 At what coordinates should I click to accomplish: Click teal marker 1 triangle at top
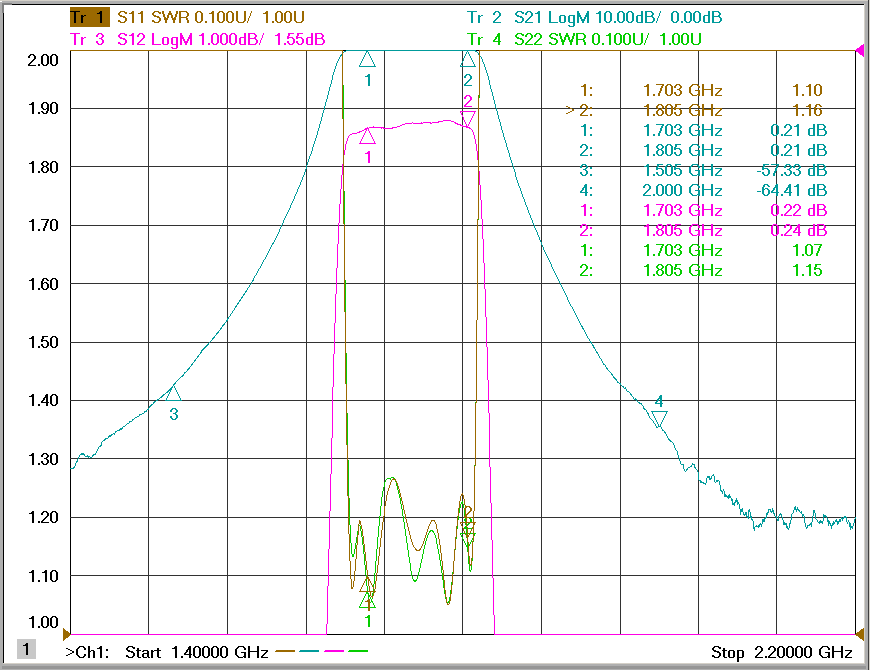(367, 59)
